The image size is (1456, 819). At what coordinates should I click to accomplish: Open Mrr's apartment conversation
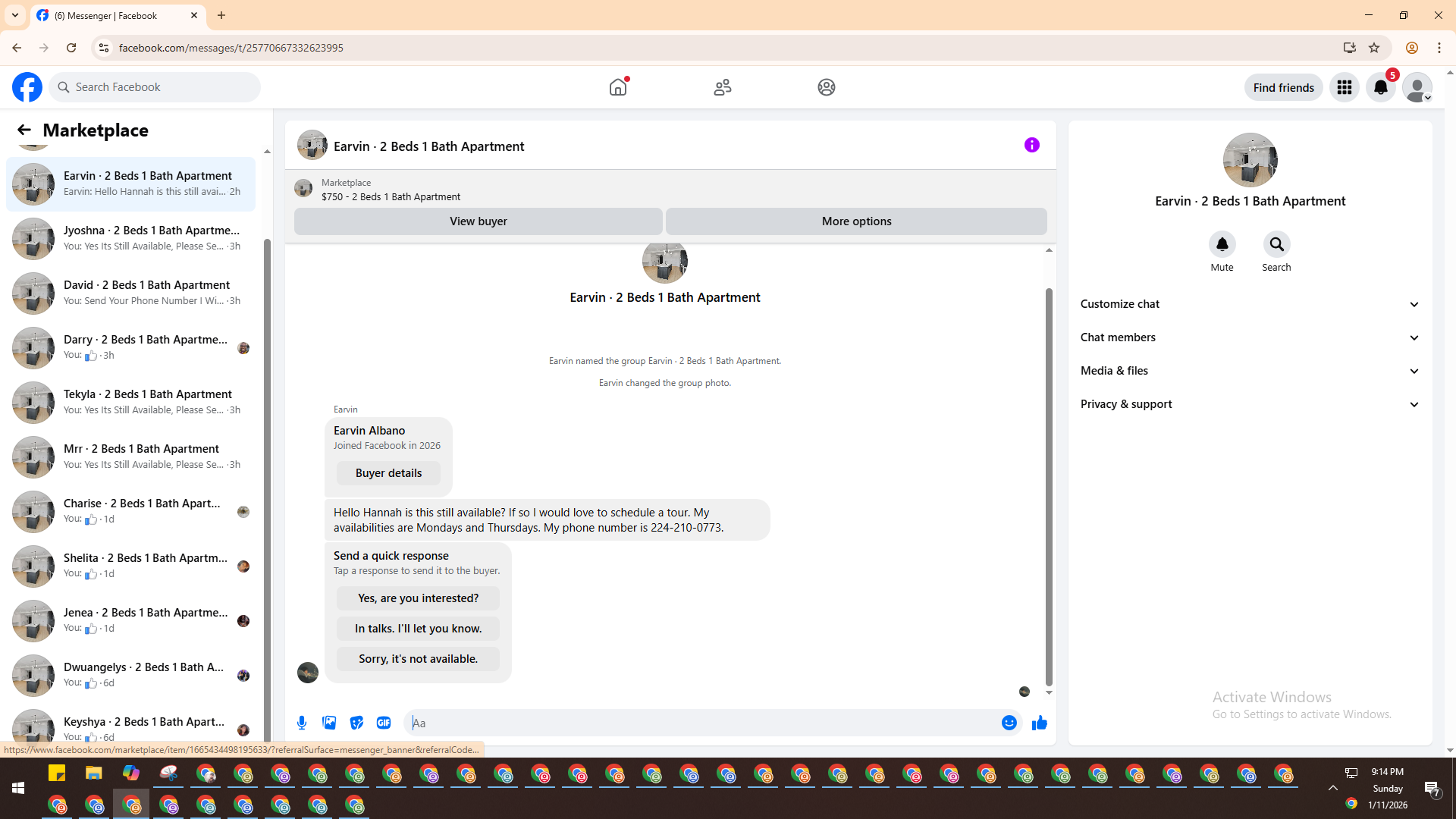(x=131, y=457)
